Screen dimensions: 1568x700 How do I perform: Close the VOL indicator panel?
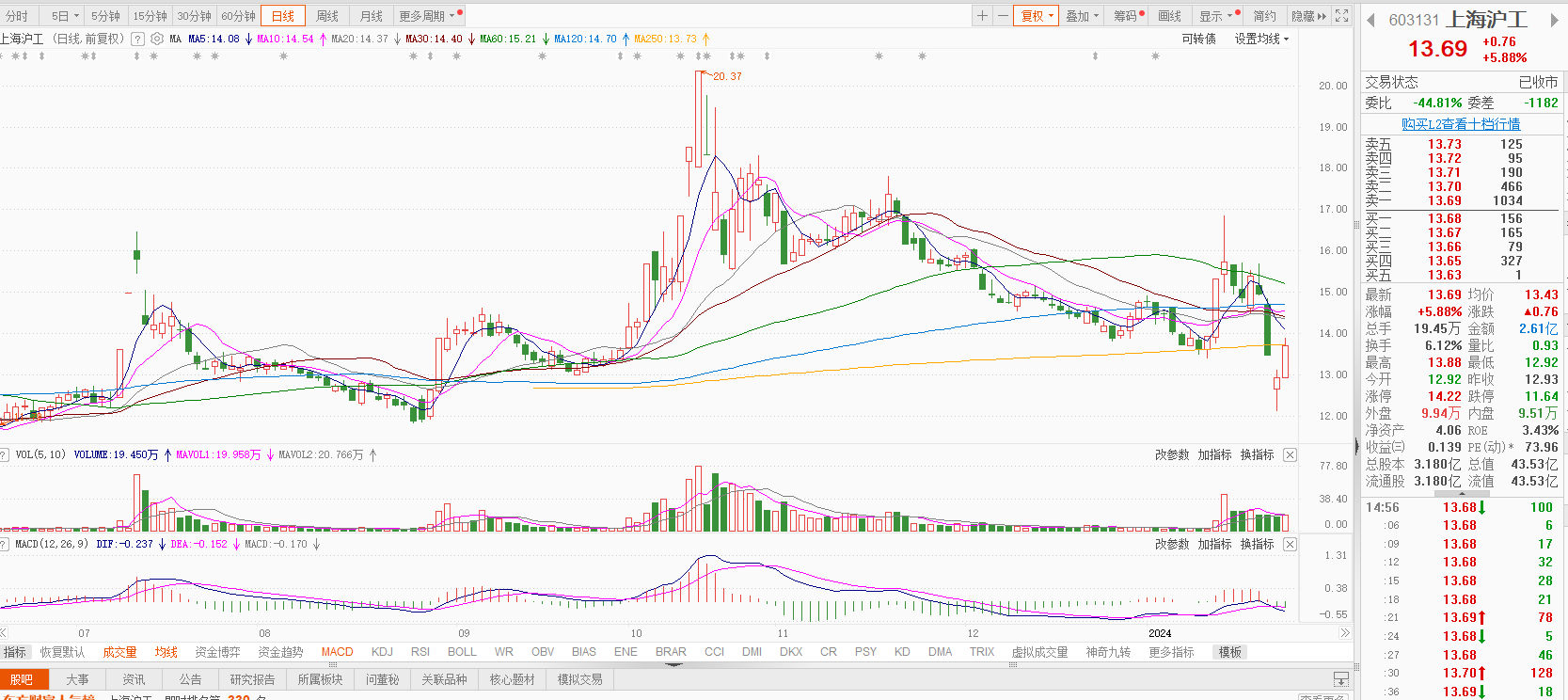1290,455
